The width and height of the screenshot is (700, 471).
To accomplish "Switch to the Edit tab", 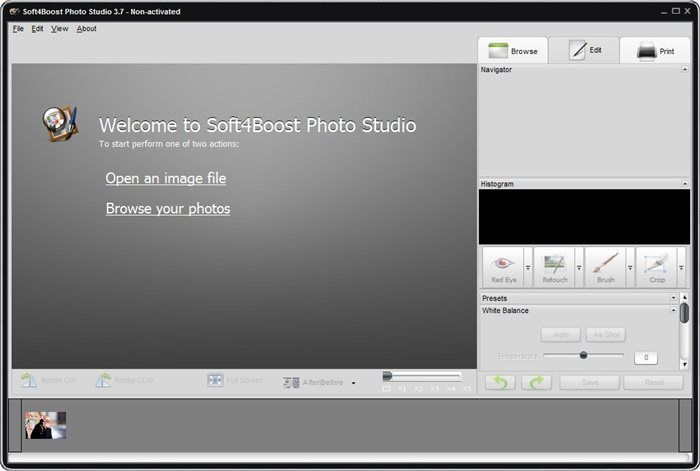I will [x=584, y=50].
